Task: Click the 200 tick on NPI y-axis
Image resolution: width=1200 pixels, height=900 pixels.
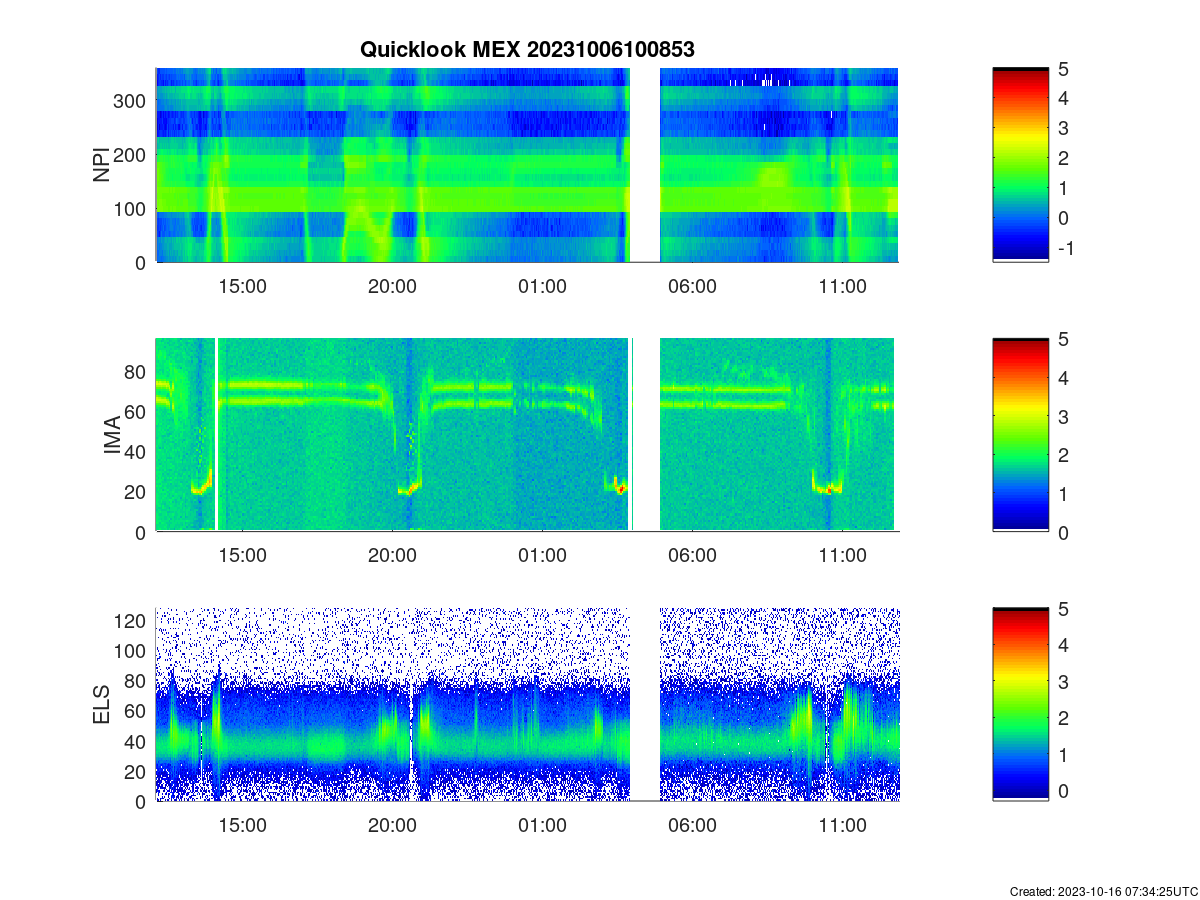Action: pos(131,154)
